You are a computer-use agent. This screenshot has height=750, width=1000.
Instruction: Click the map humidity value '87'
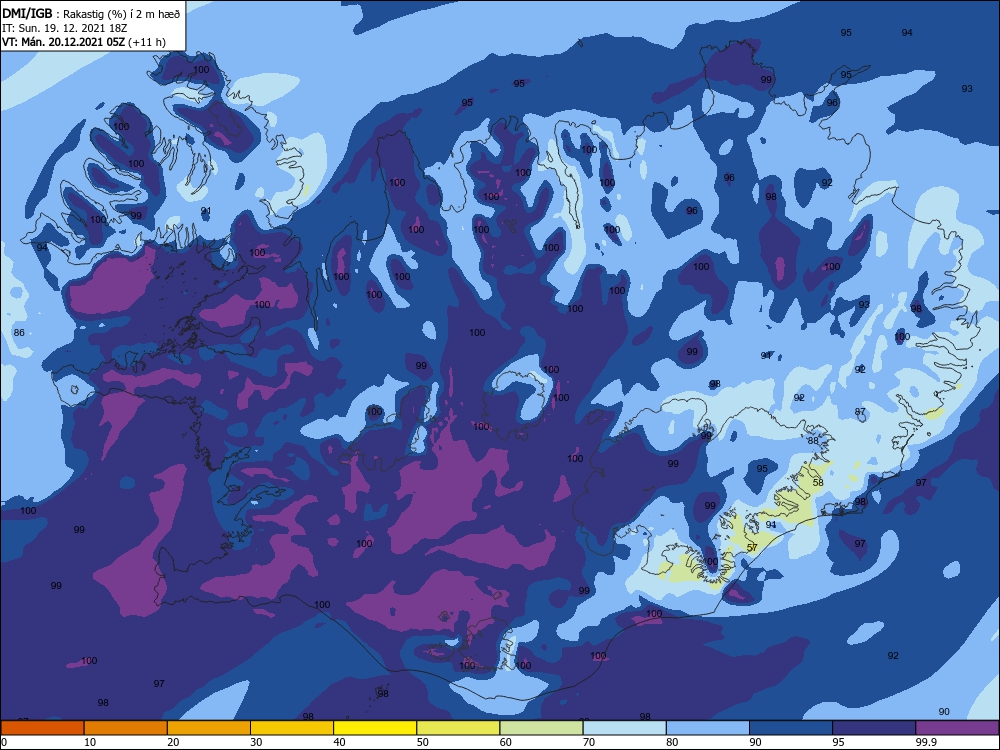point(860,411)
